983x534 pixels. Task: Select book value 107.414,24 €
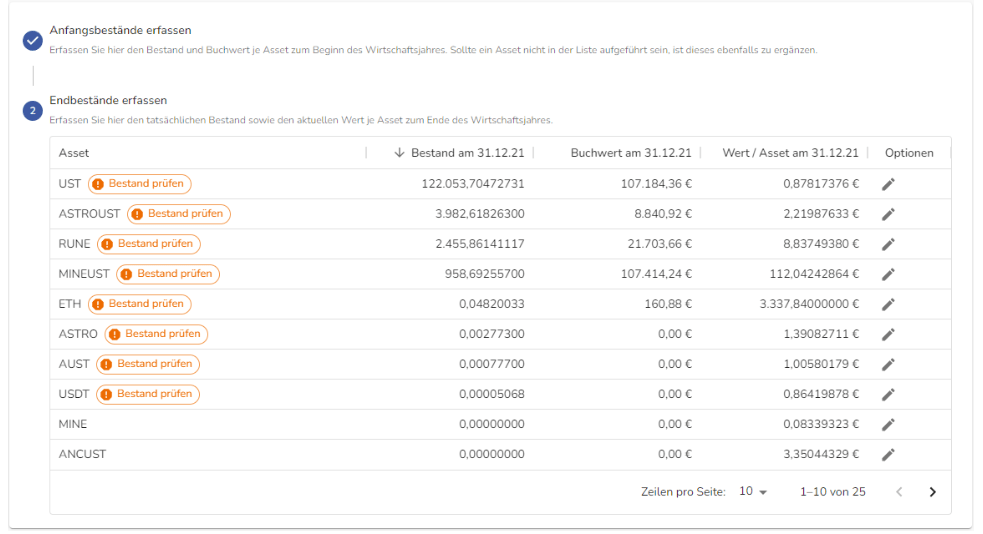[x=656, y=274]
